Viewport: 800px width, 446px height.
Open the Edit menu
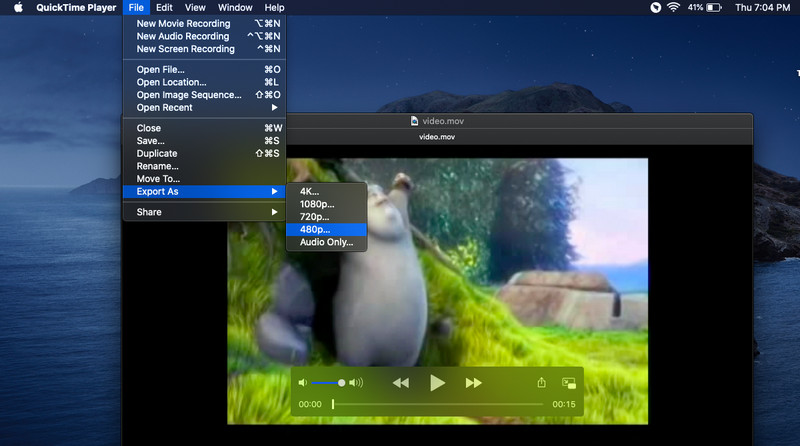pyautogui.click(x=164, y=7)
